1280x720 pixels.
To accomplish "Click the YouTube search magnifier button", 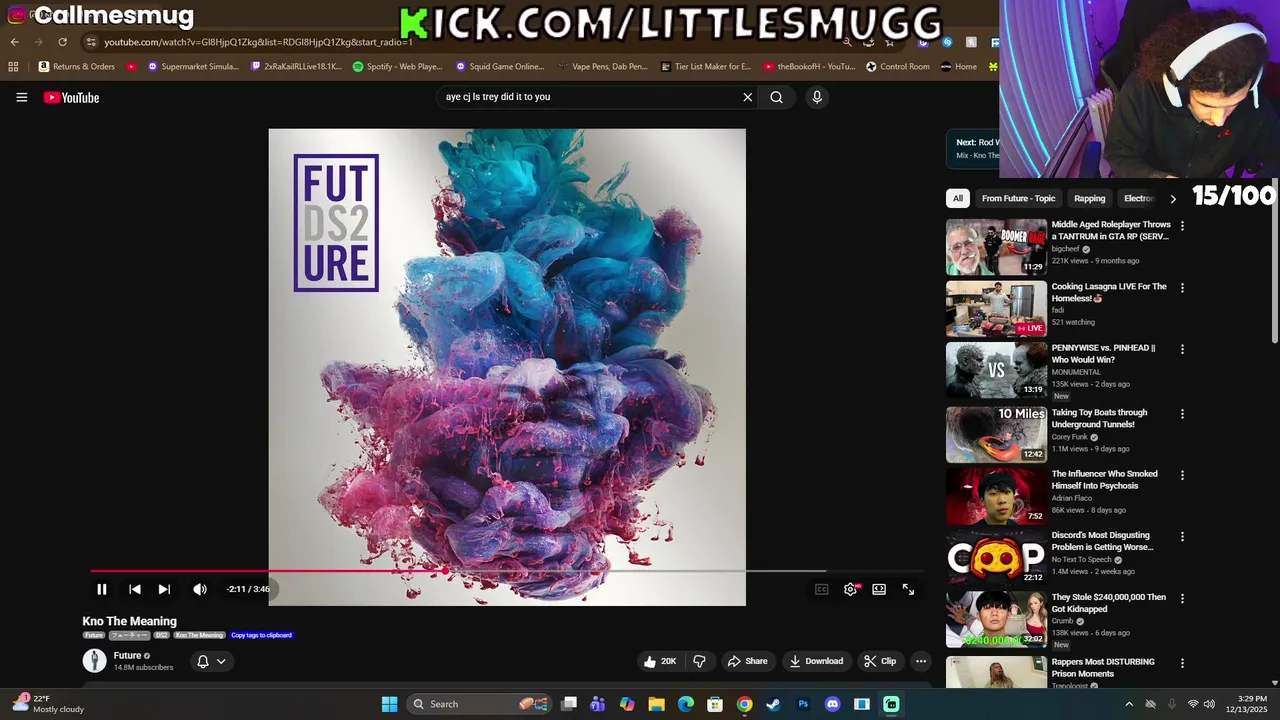I will 776,97.
